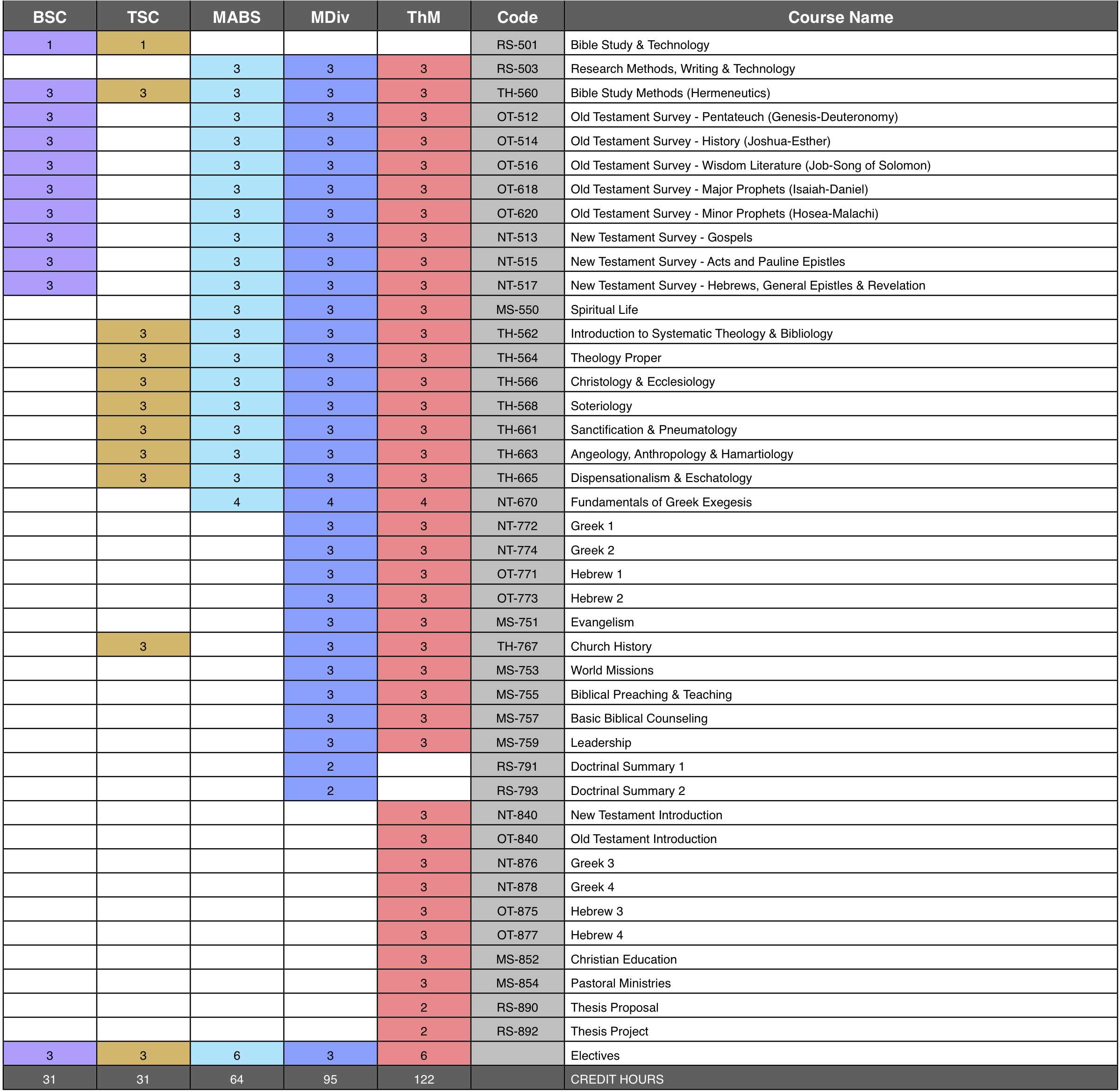This screenshot has width=1119, height=1092.
Task: Click the Greek 2 course name
Action: (592, 550)
